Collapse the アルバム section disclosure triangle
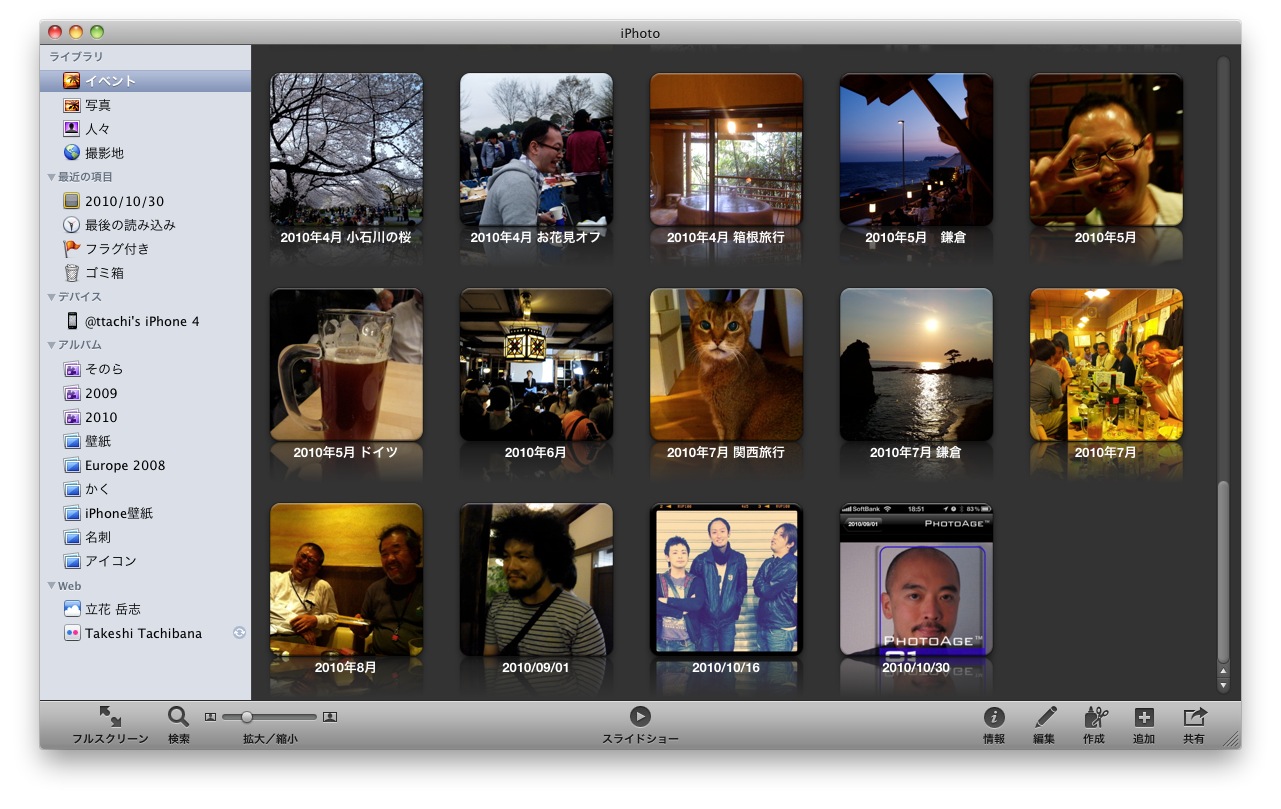The height and width of the screenshot is (809, 1281). point(52,345)
